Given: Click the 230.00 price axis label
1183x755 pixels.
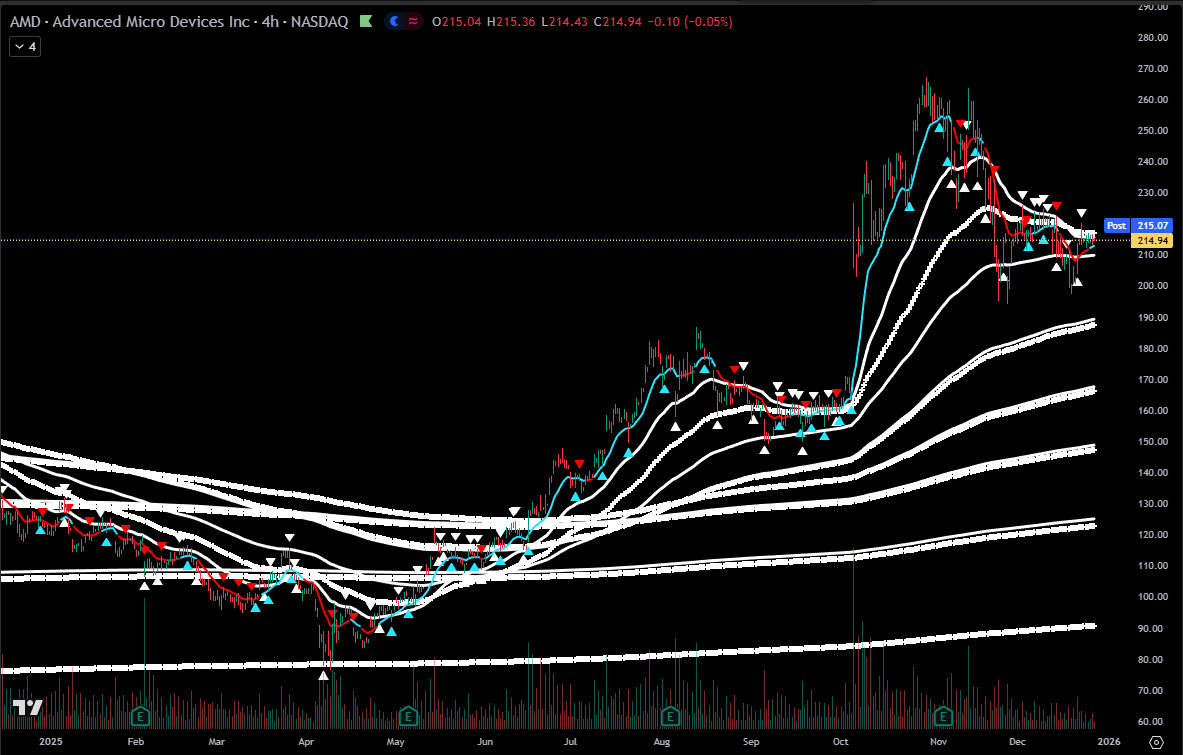Looking at the screenshot, I should click(1152, 193).
